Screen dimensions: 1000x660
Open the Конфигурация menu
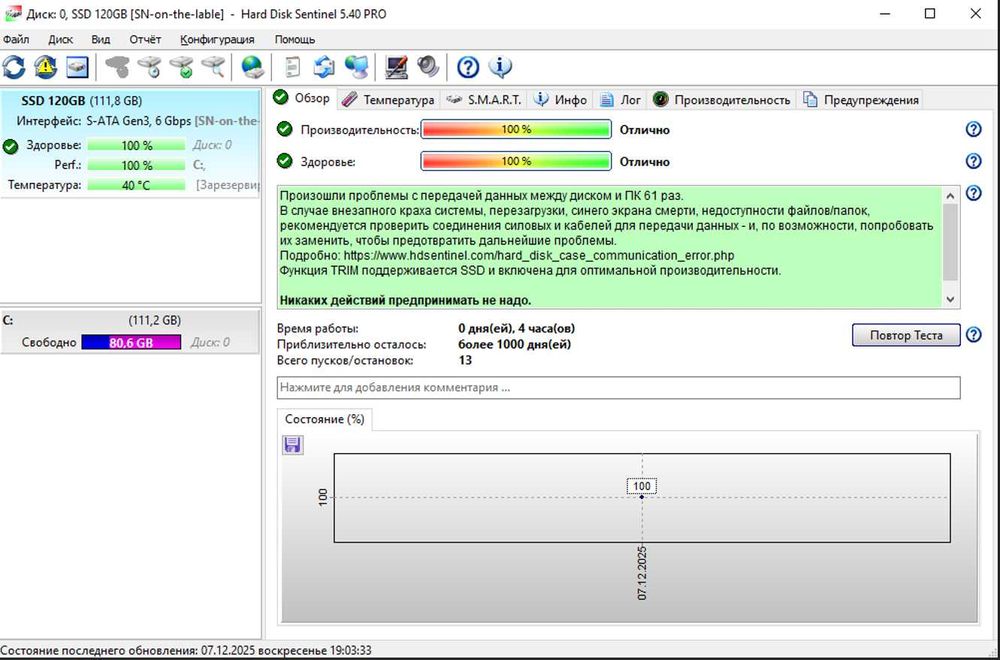tap(217, 40)
